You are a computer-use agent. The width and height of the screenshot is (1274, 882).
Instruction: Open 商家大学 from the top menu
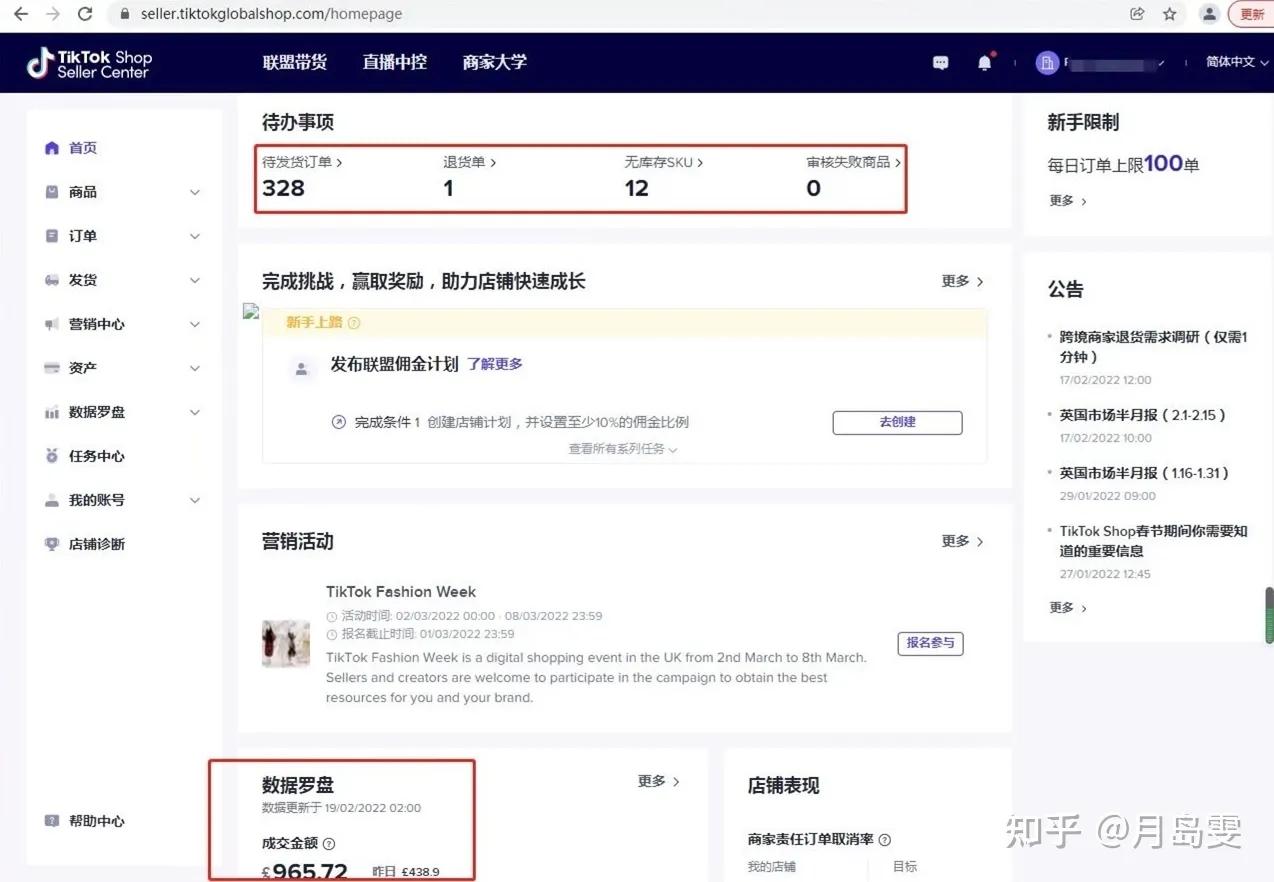[x=494, y=62]
